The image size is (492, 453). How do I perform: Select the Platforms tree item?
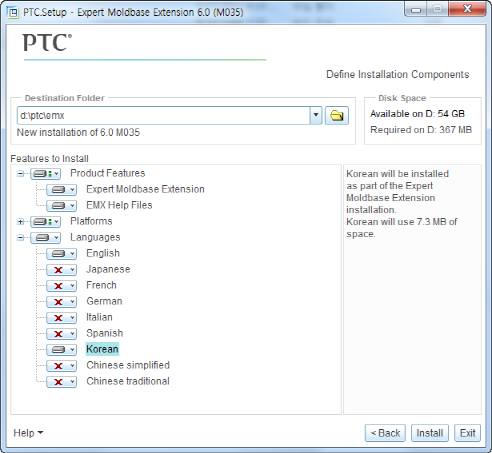[91, 221]
